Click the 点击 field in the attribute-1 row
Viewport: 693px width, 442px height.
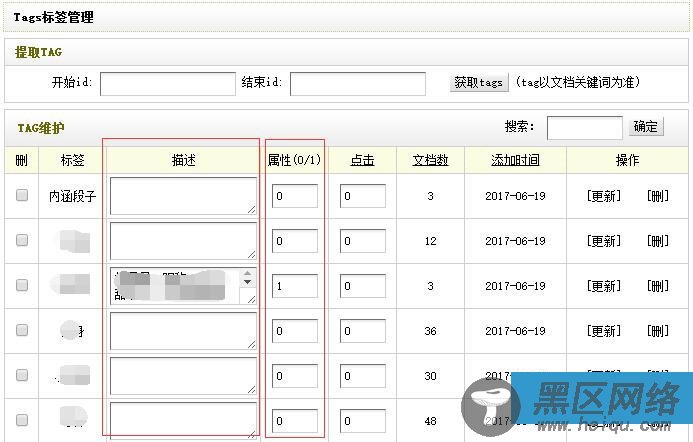[x=363, y=286]
